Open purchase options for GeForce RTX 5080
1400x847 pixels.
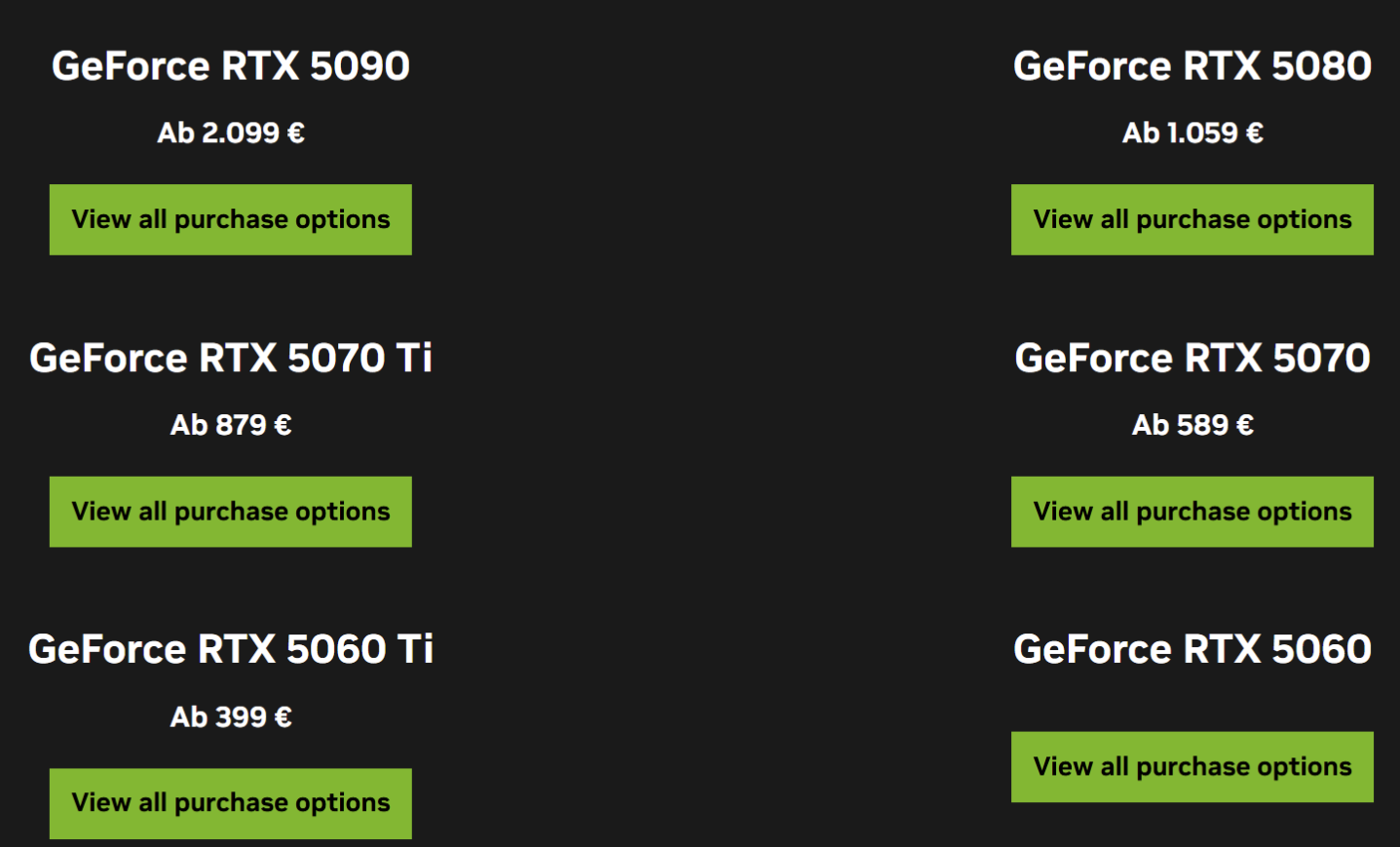pos(1192,219)
